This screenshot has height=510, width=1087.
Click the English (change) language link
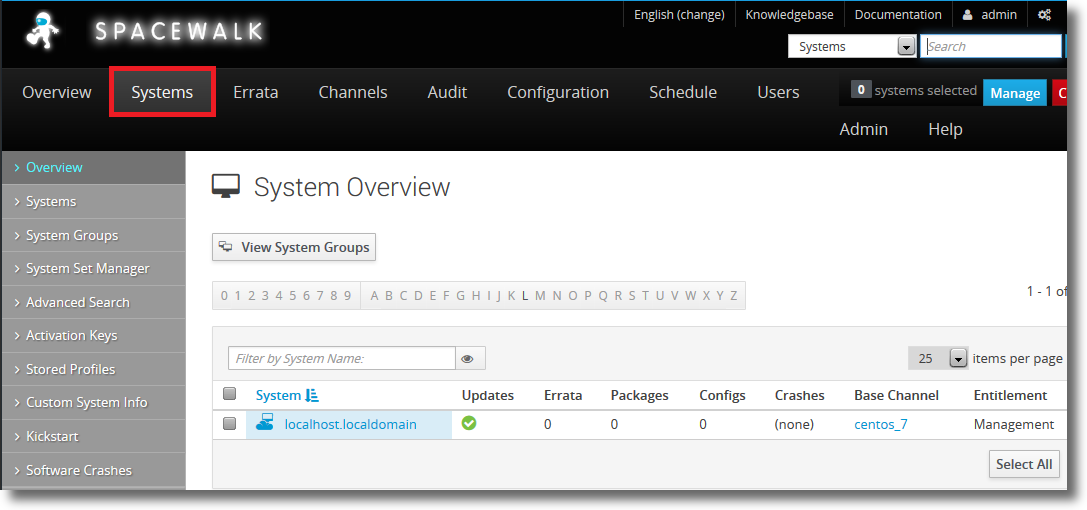pyautogui.click(x=679, y=15)
